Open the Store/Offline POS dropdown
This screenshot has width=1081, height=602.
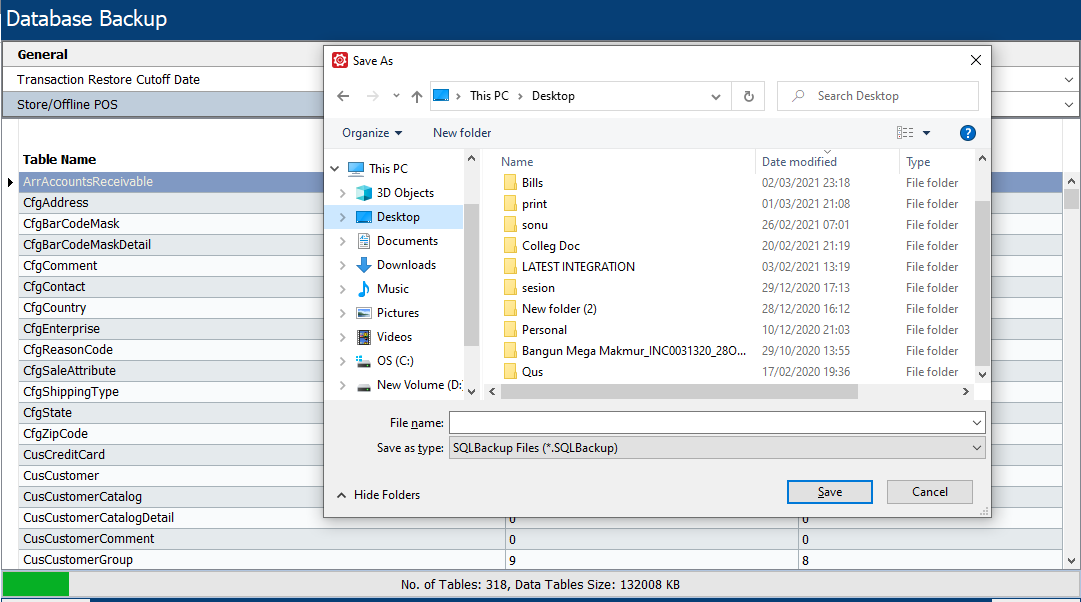1069,105
